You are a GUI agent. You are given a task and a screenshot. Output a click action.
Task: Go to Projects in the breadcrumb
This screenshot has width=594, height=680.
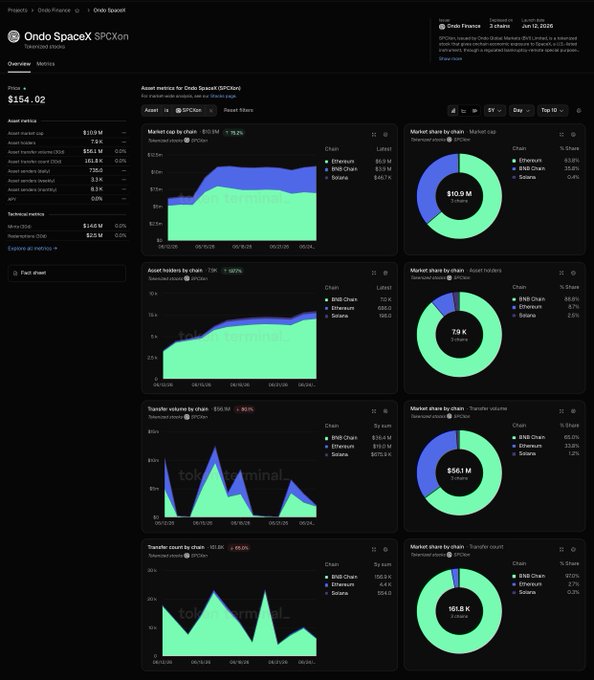[x=17, y=10]
